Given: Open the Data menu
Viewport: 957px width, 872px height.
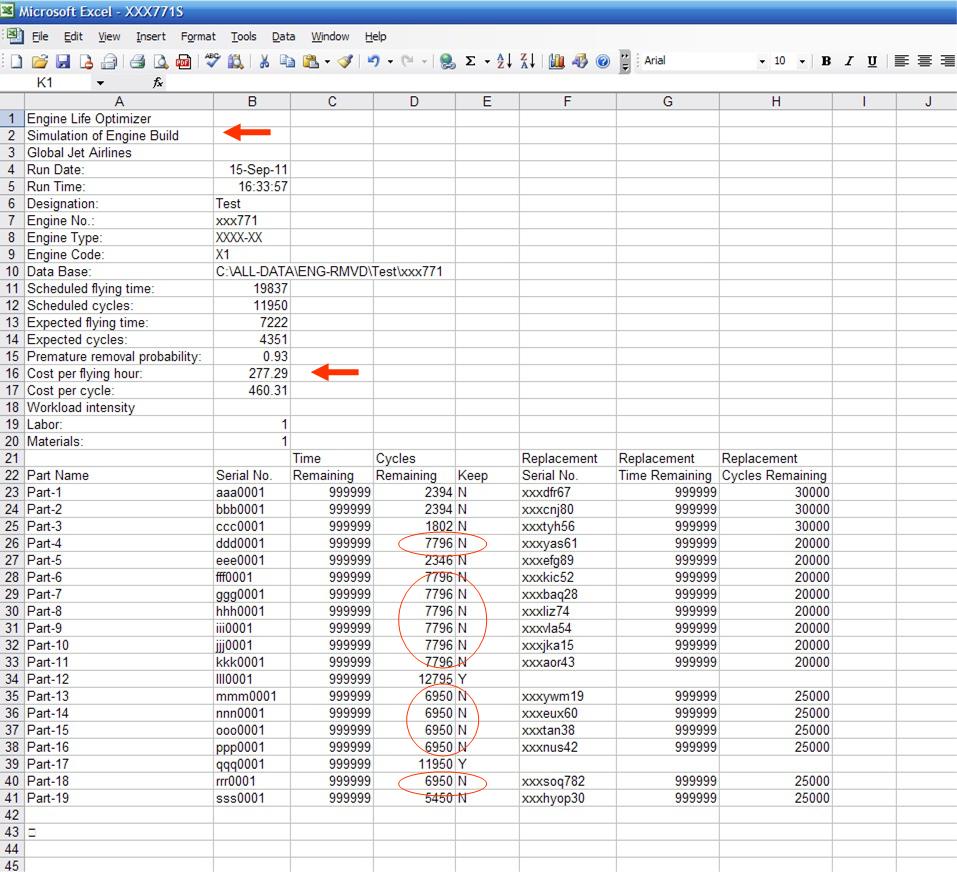Looking at the screenshot, I should coord(283,37).
